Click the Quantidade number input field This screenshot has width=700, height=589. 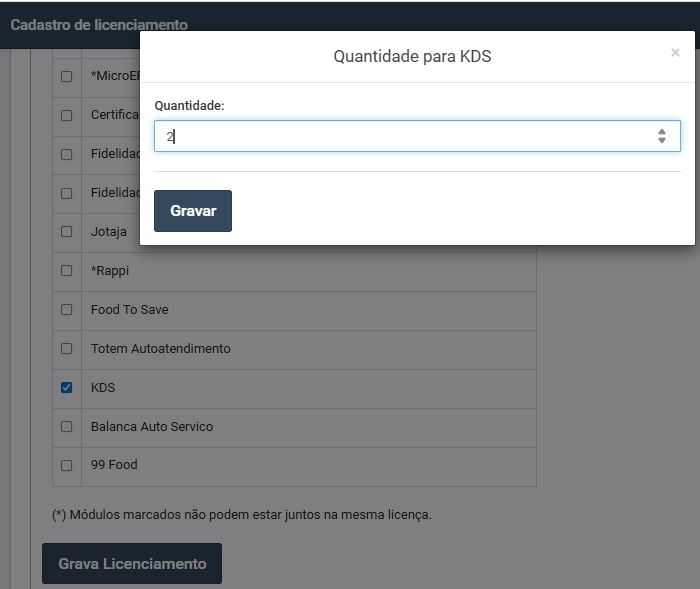point(400,136)
